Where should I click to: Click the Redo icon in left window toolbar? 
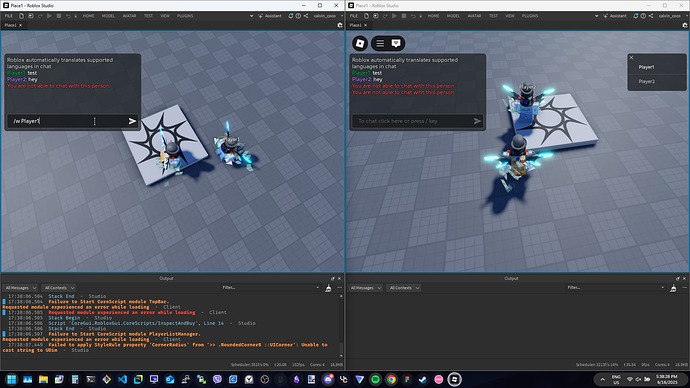[x=40, y=16]
